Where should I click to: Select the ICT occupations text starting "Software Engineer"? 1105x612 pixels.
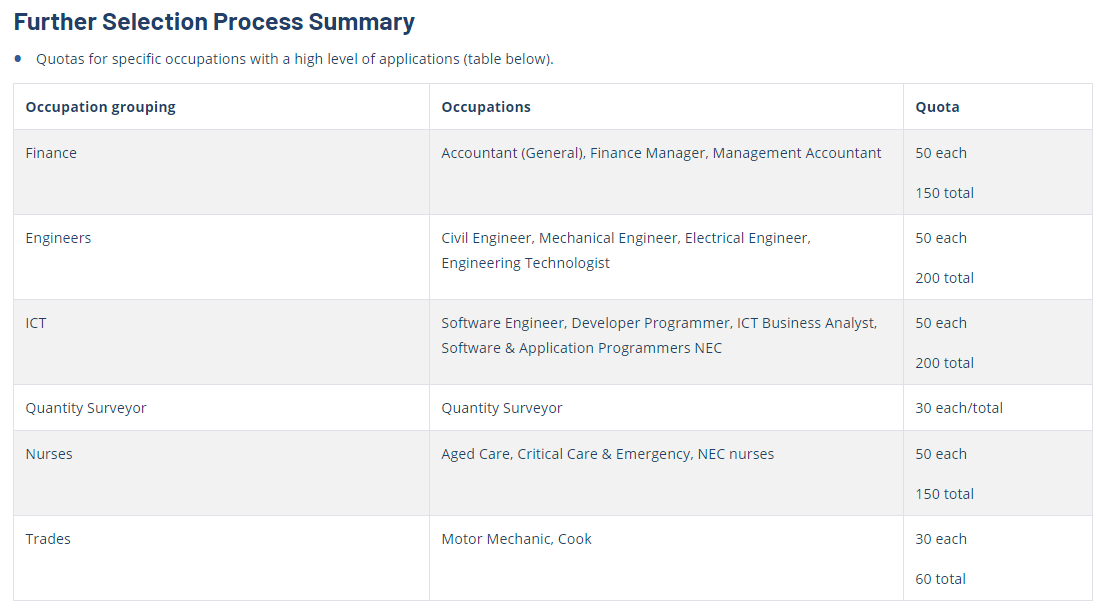pyautogui.click(x=658, y=335)
